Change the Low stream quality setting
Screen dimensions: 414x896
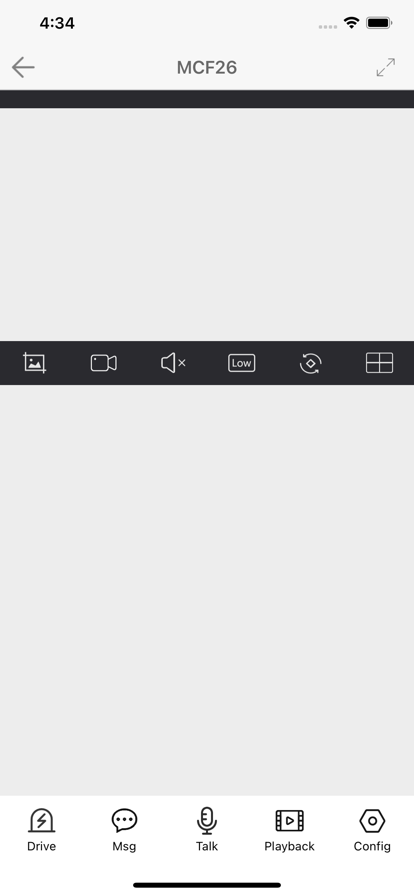pyautogui.click(x=241, y=363)
